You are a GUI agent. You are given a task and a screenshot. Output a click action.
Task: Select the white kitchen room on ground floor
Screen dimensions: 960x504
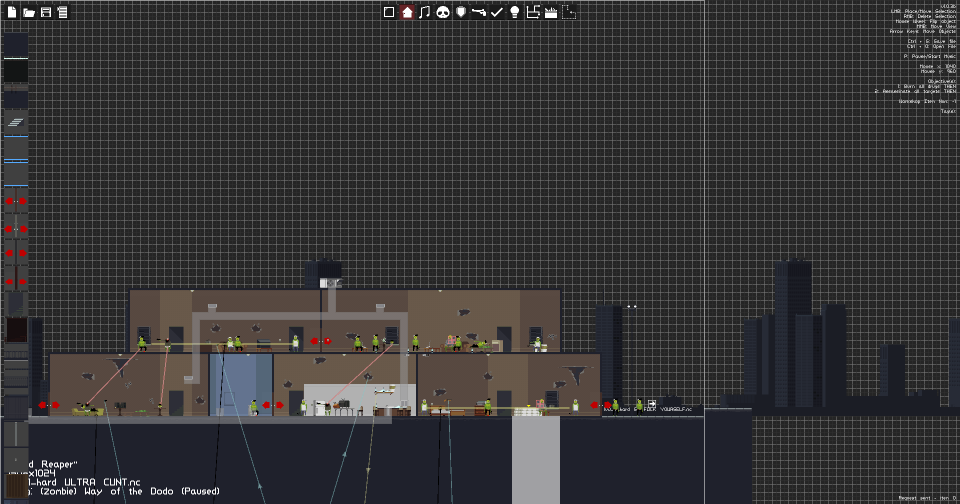pos(359,400)
